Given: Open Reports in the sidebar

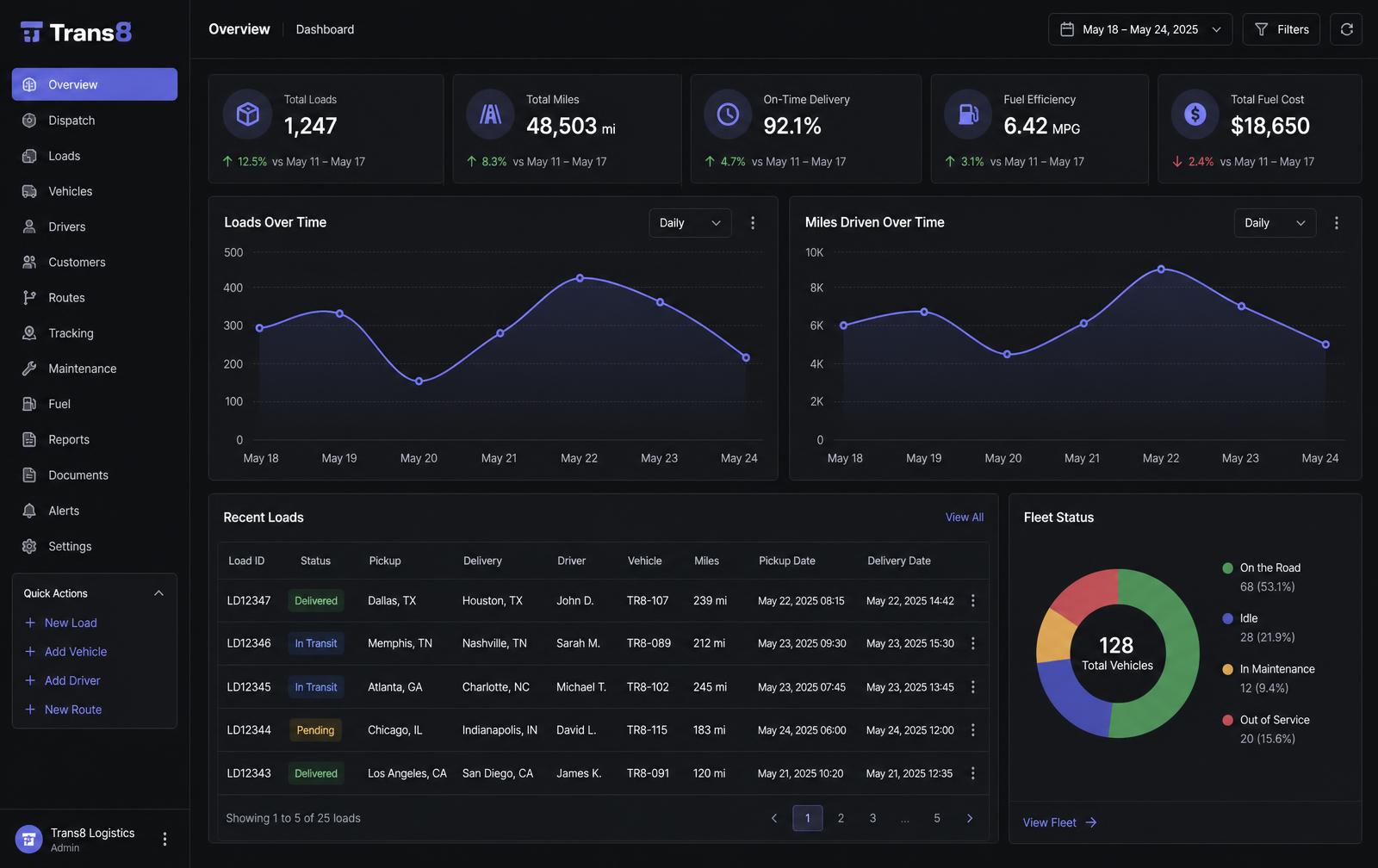Looking at the screenshot, I should [x=95, y=439].
